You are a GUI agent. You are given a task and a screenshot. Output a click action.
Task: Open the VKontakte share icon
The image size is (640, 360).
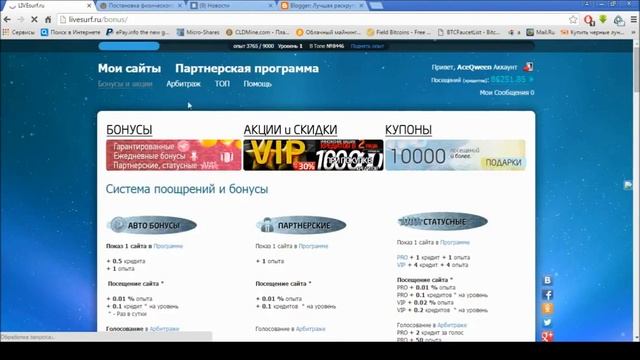pos(547,280)
